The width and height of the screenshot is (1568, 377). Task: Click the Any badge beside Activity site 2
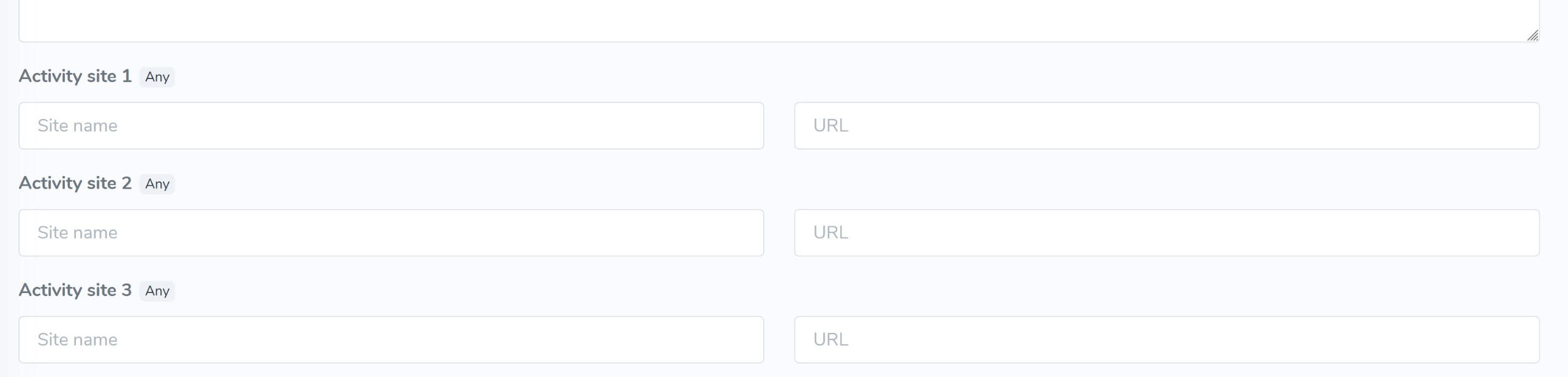point(157,184)
